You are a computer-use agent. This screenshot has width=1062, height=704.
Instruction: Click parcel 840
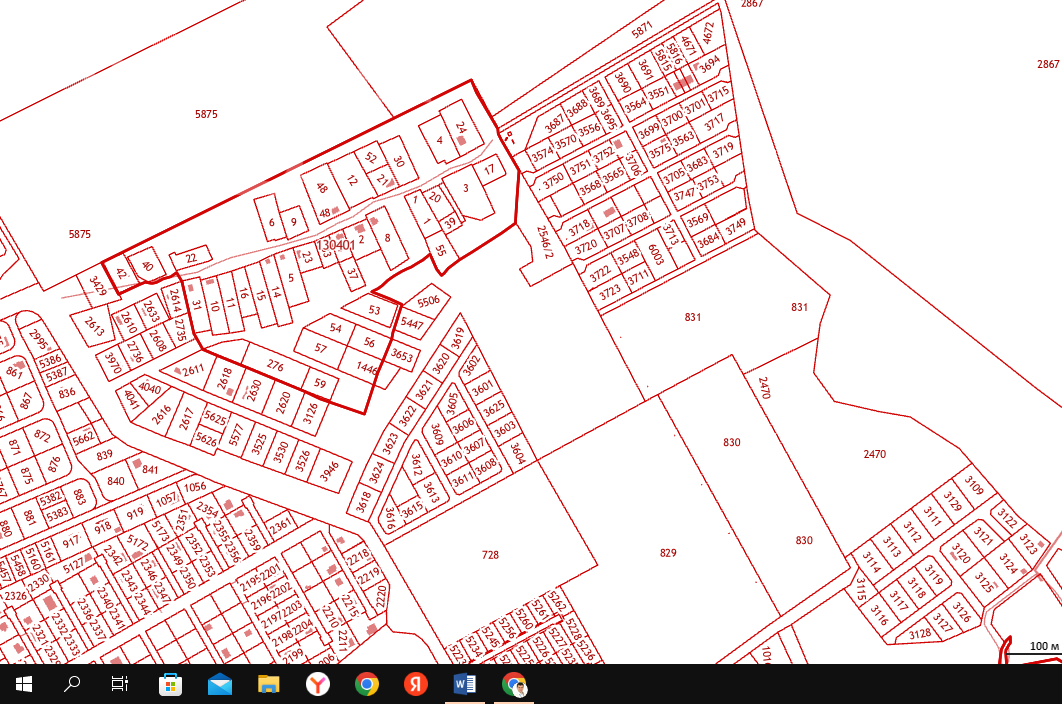[x=116, y=480]
